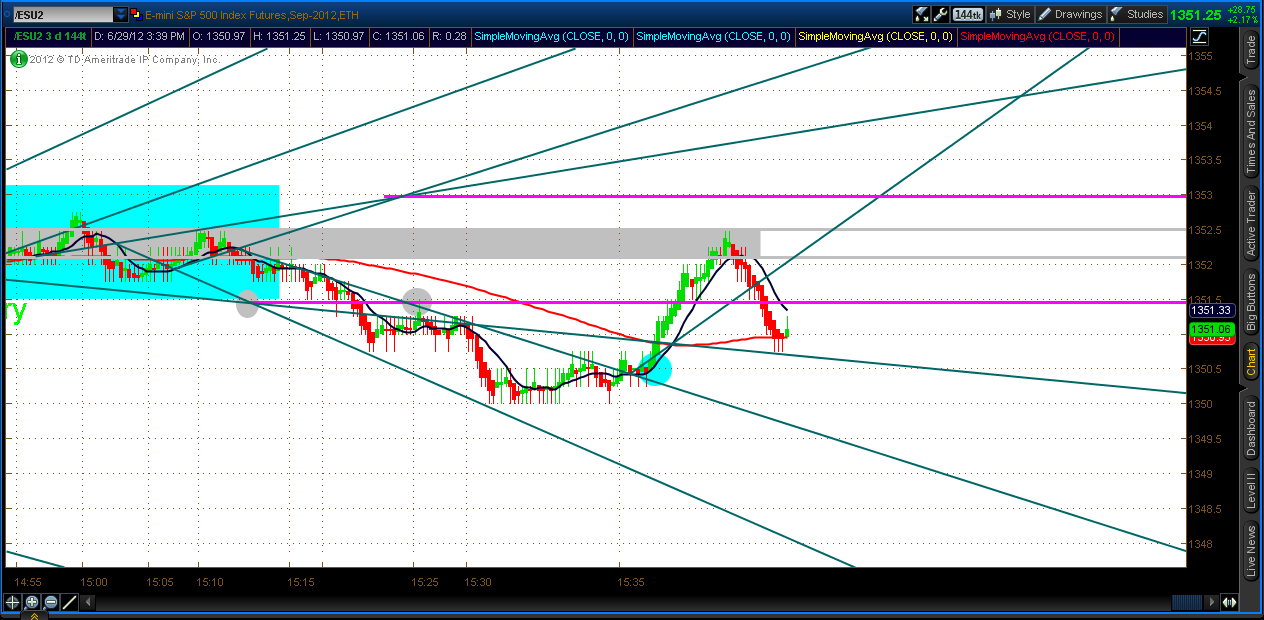Click the colored squares link icon
1264x620 pixels.
[137, 14]
